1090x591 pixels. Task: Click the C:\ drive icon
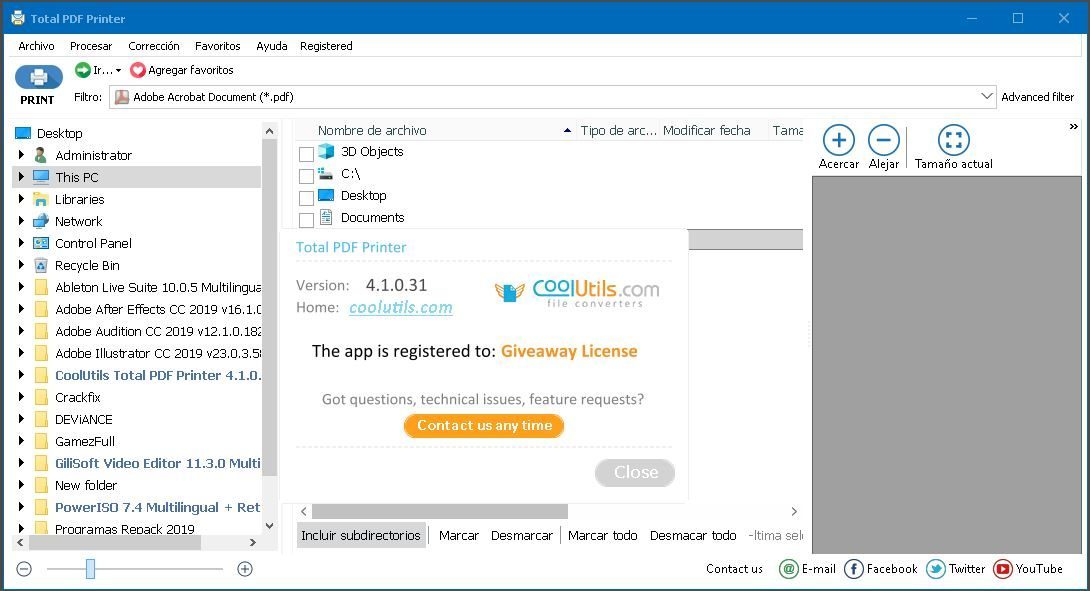325,173
